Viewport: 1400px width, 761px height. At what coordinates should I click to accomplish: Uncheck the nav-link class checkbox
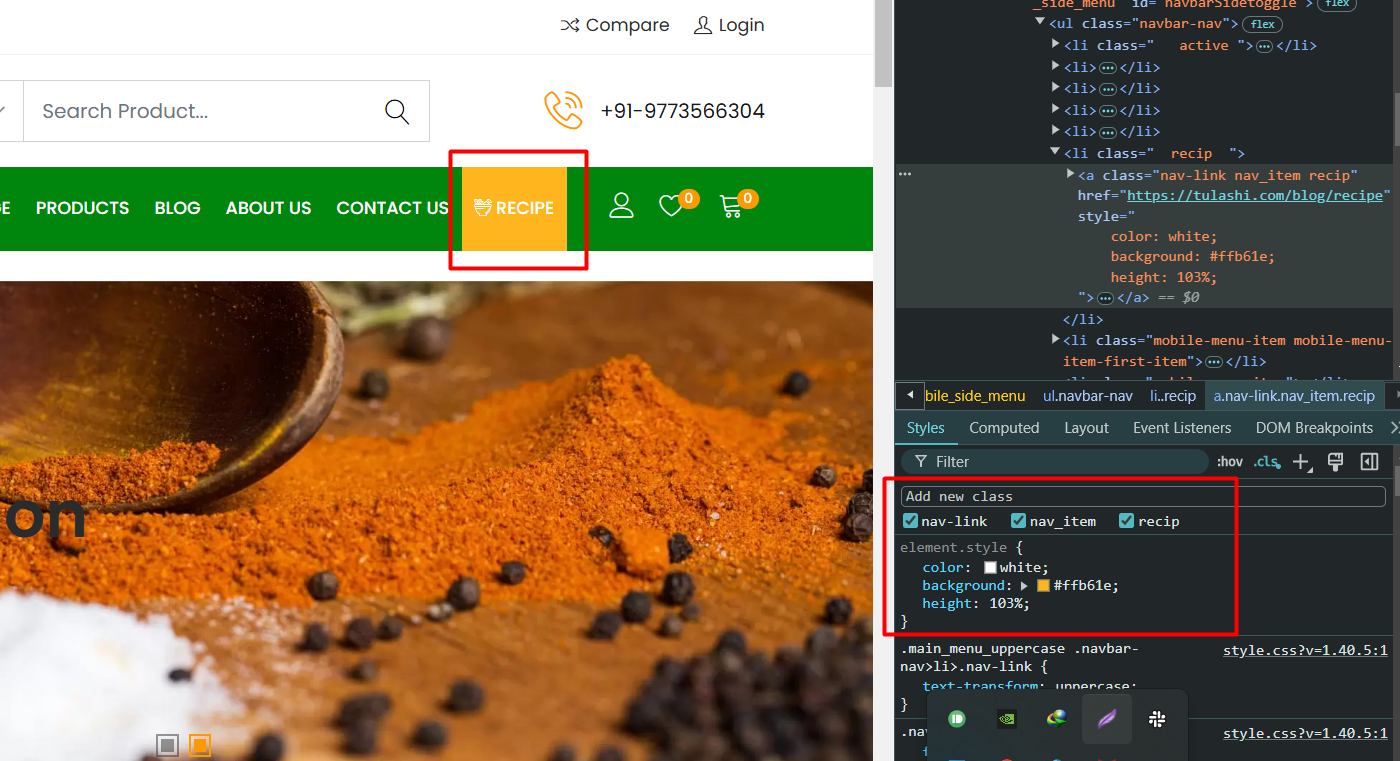click(910, 521)
